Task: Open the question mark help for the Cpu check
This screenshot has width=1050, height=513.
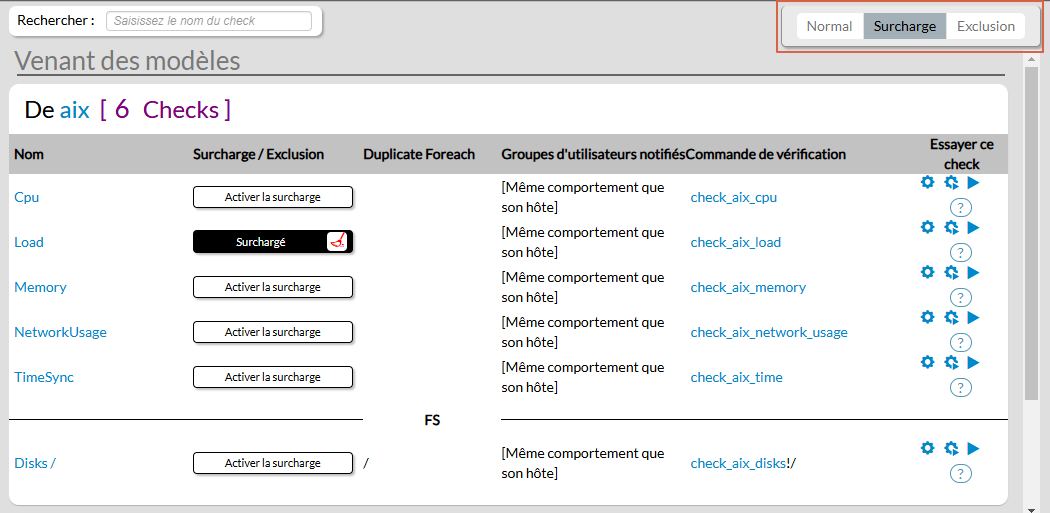Action: pyautogui.click(x=961, y=207)
